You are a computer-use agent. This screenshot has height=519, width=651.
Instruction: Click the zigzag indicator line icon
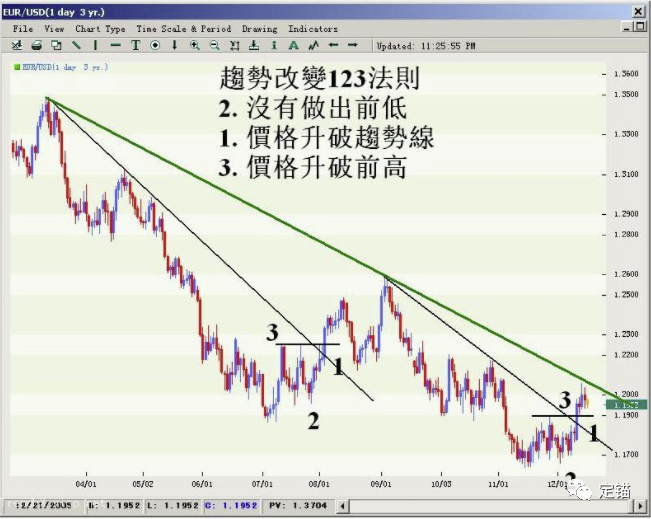click(313, 45)
